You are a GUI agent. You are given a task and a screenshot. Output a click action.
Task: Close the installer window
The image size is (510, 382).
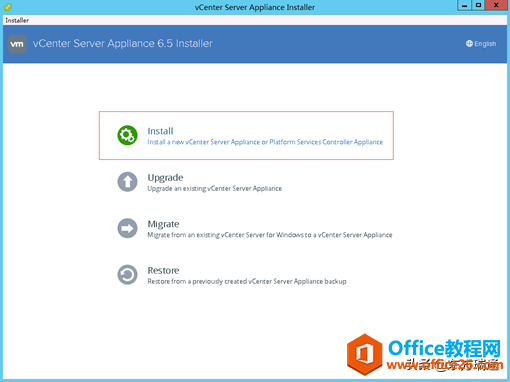[496, 5]
